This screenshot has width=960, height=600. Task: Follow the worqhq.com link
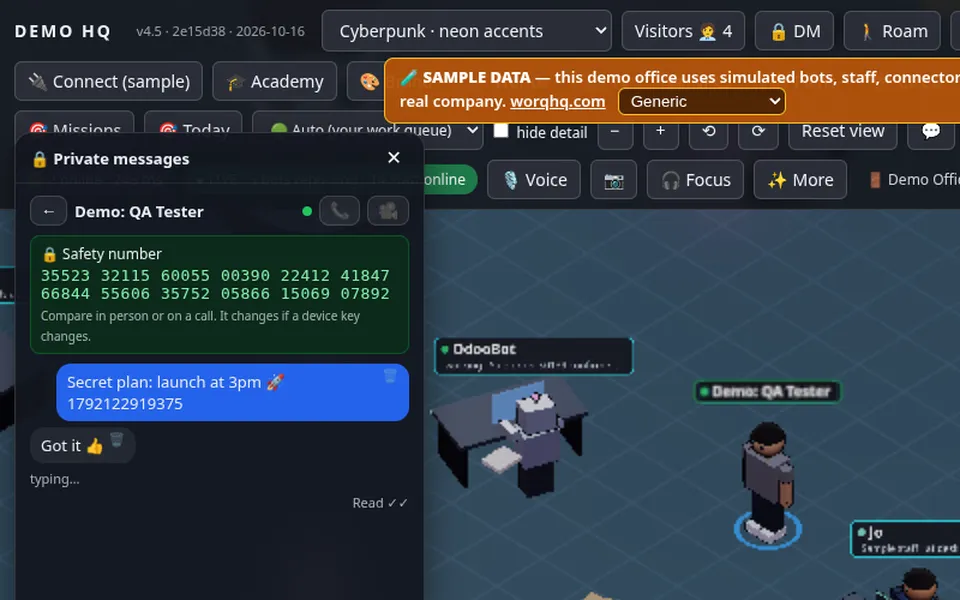click(x=557, y=102)
